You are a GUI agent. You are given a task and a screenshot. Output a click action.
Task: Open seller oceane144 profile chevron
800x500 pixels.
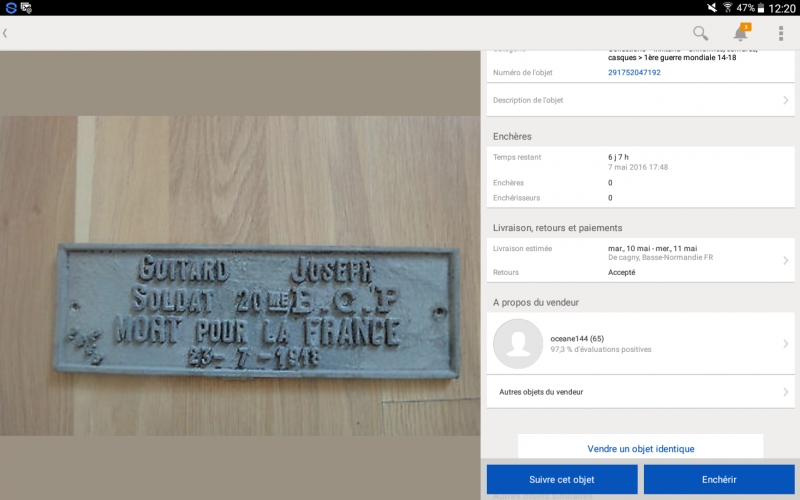785,344
